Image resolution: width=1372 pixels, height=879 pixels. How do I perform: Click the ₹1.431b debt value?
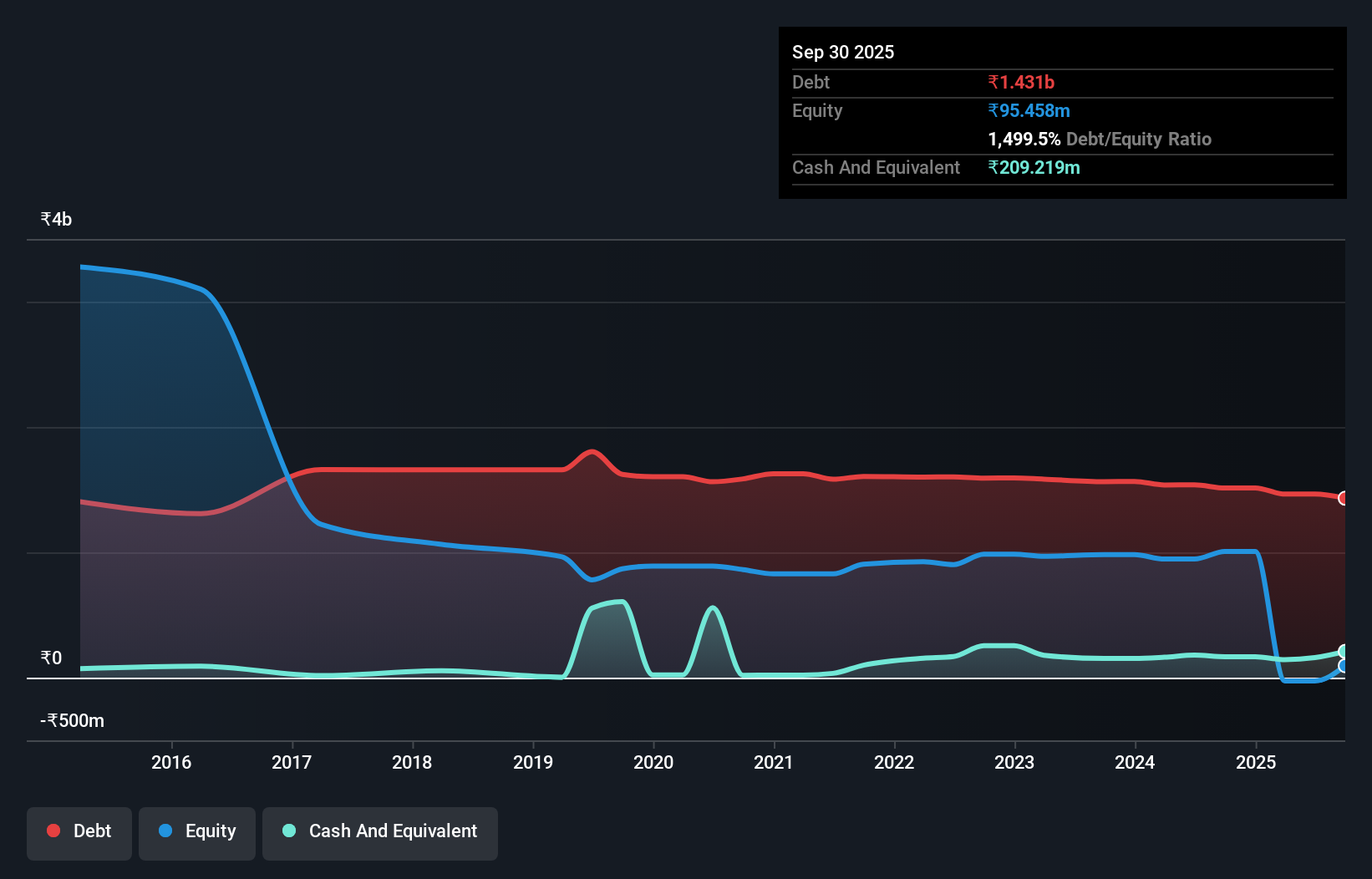(x=1021, y=82)
